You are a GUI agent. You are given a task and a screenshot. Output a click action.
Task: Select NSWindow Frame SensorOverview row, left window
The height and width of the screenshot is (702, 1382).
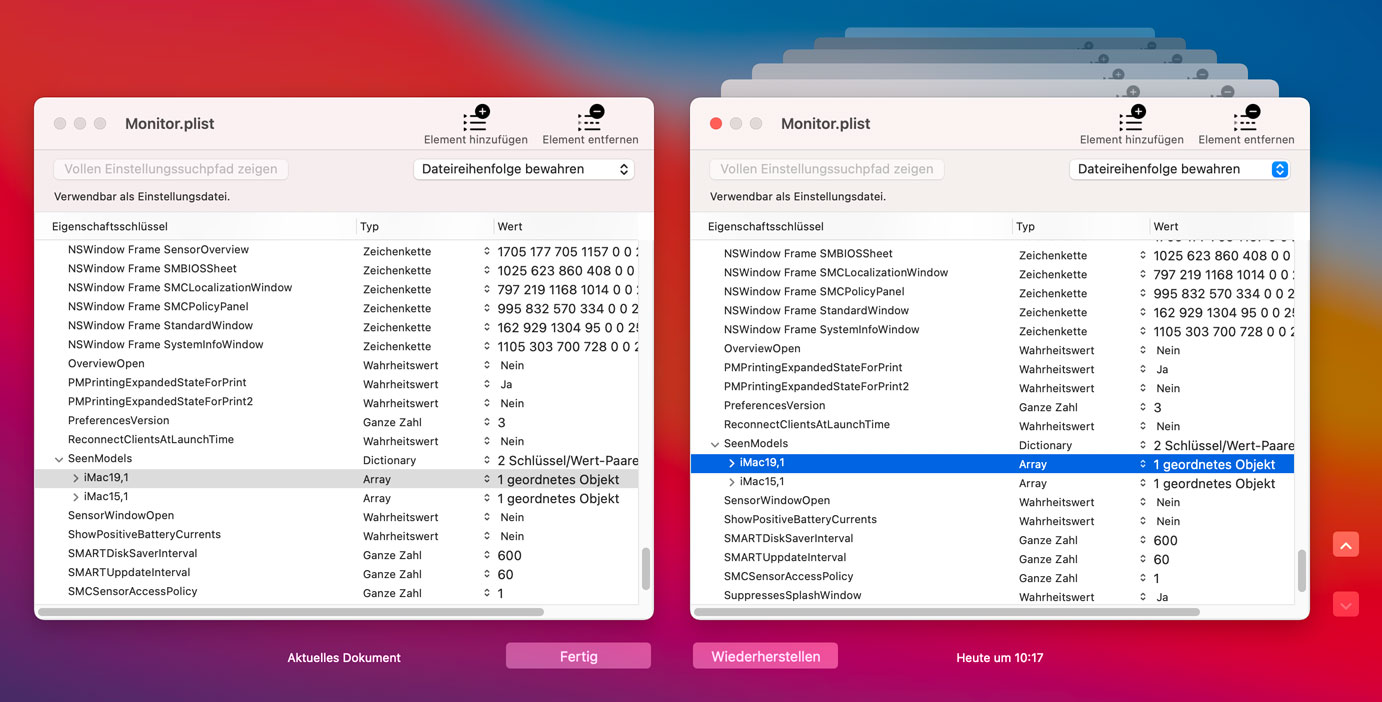[x=337, y=250]
